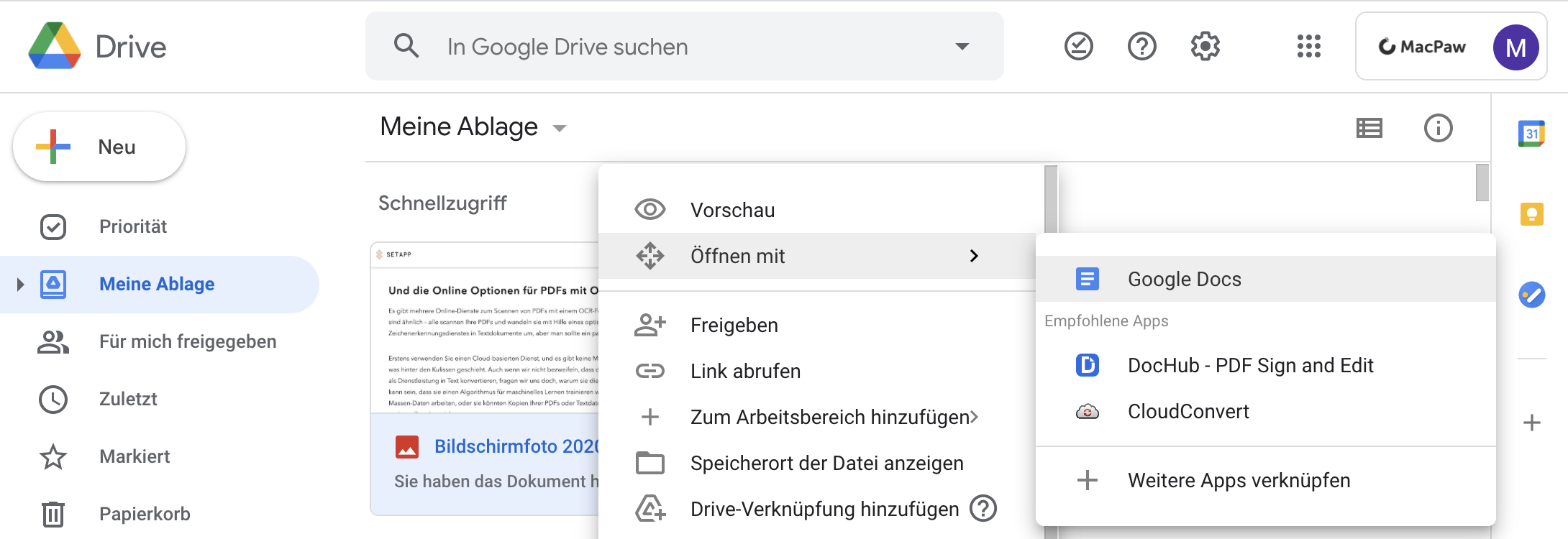Screen dimensions: 1568x539
Task: Open search options dropdown arrow
Action: (x=962, y=47)
